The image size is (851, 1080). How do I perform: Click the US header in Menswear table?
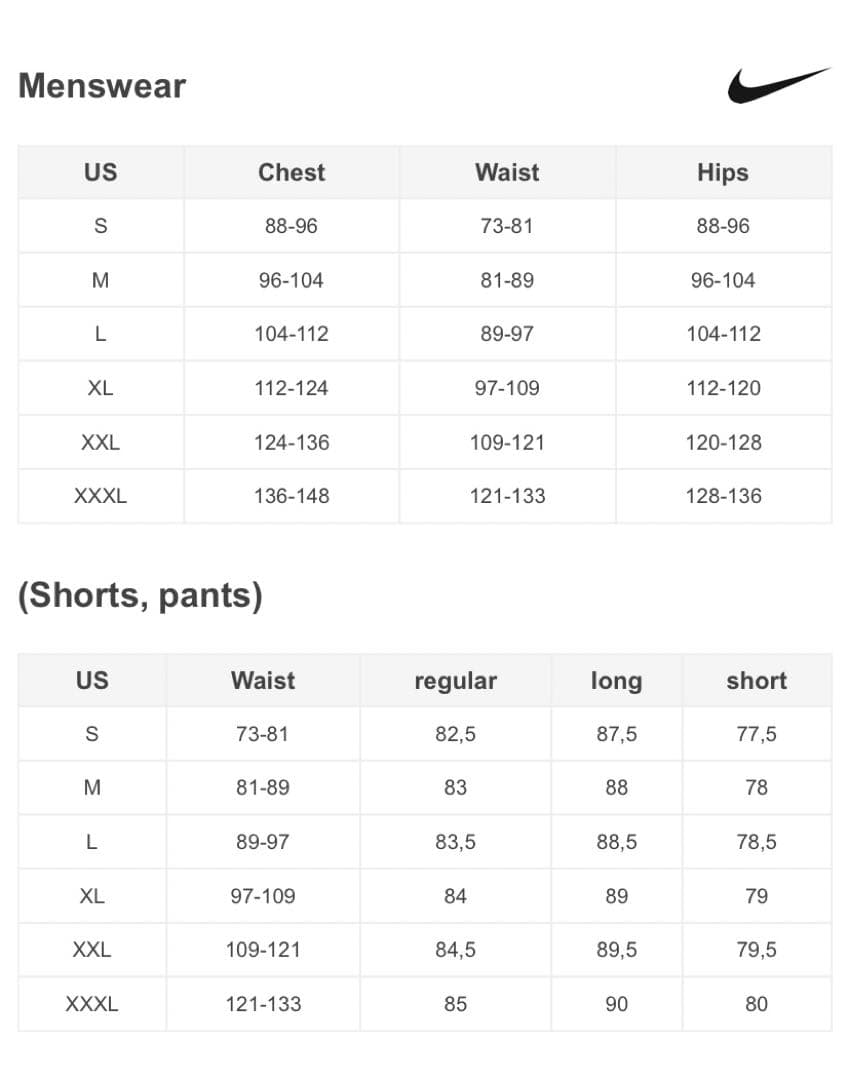[x=100, y=172]
